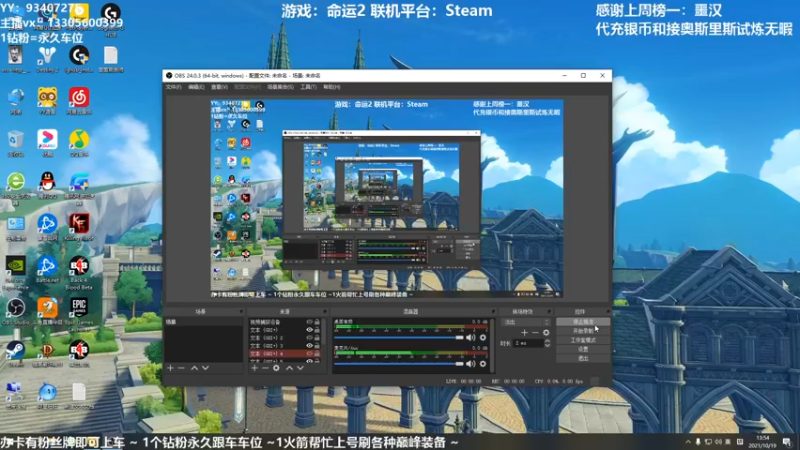Toggle visibility of 文本 (GDI+) 2 source
The height and width of the screenshot is (450, 800).
tap(309, 338)
